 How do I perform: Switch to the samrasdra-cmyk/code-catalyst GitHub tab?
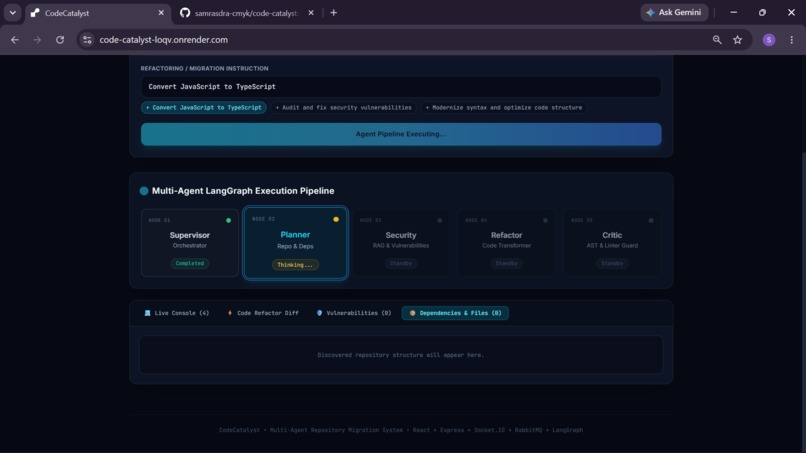point(247,13)
